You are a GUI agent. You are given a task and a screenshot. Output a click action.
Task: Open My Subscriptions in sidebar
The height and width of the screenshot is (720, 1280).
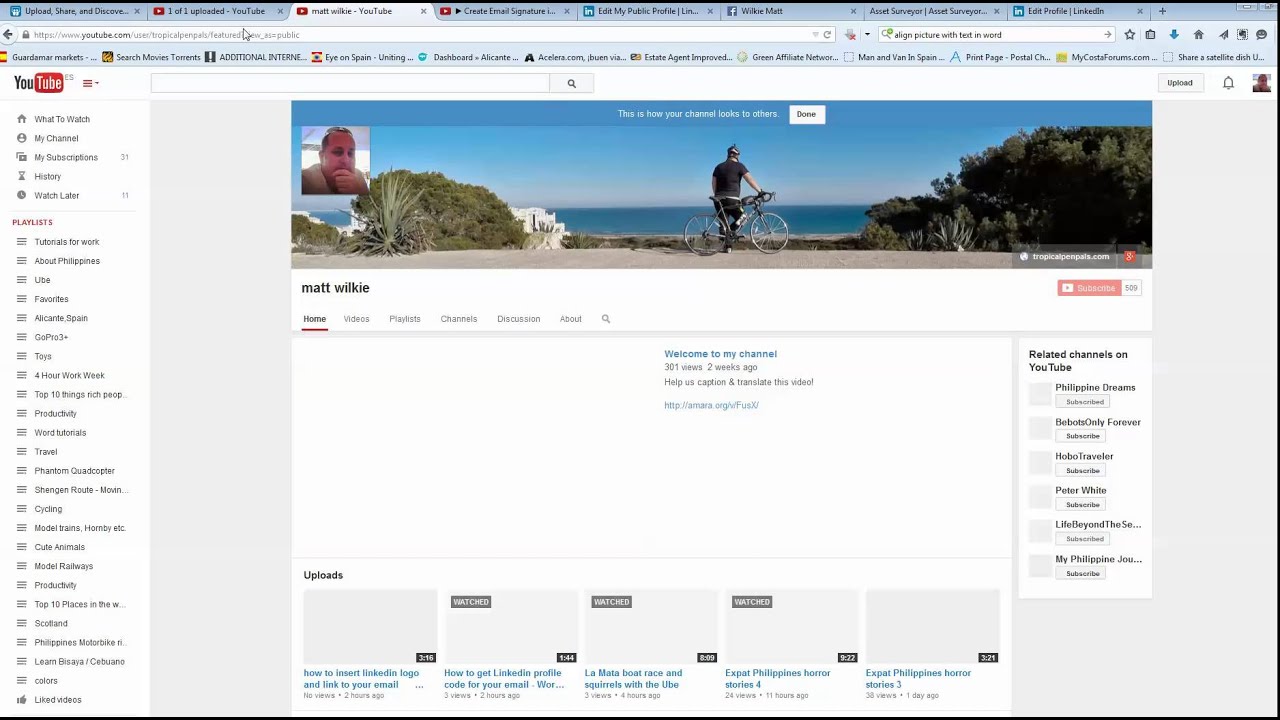[x=66, y=157]
